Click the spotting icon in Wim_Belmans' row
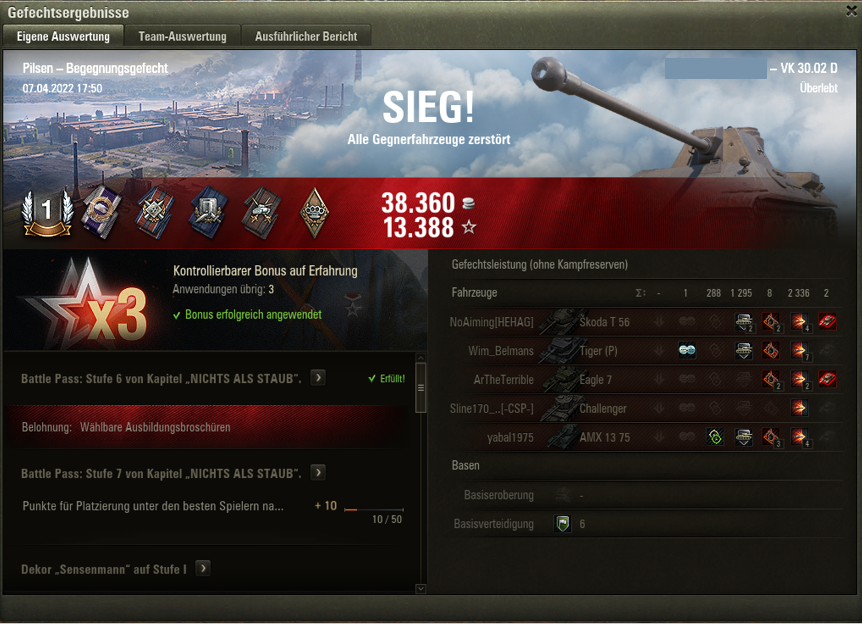862x624 pixels. coord(687,350)
